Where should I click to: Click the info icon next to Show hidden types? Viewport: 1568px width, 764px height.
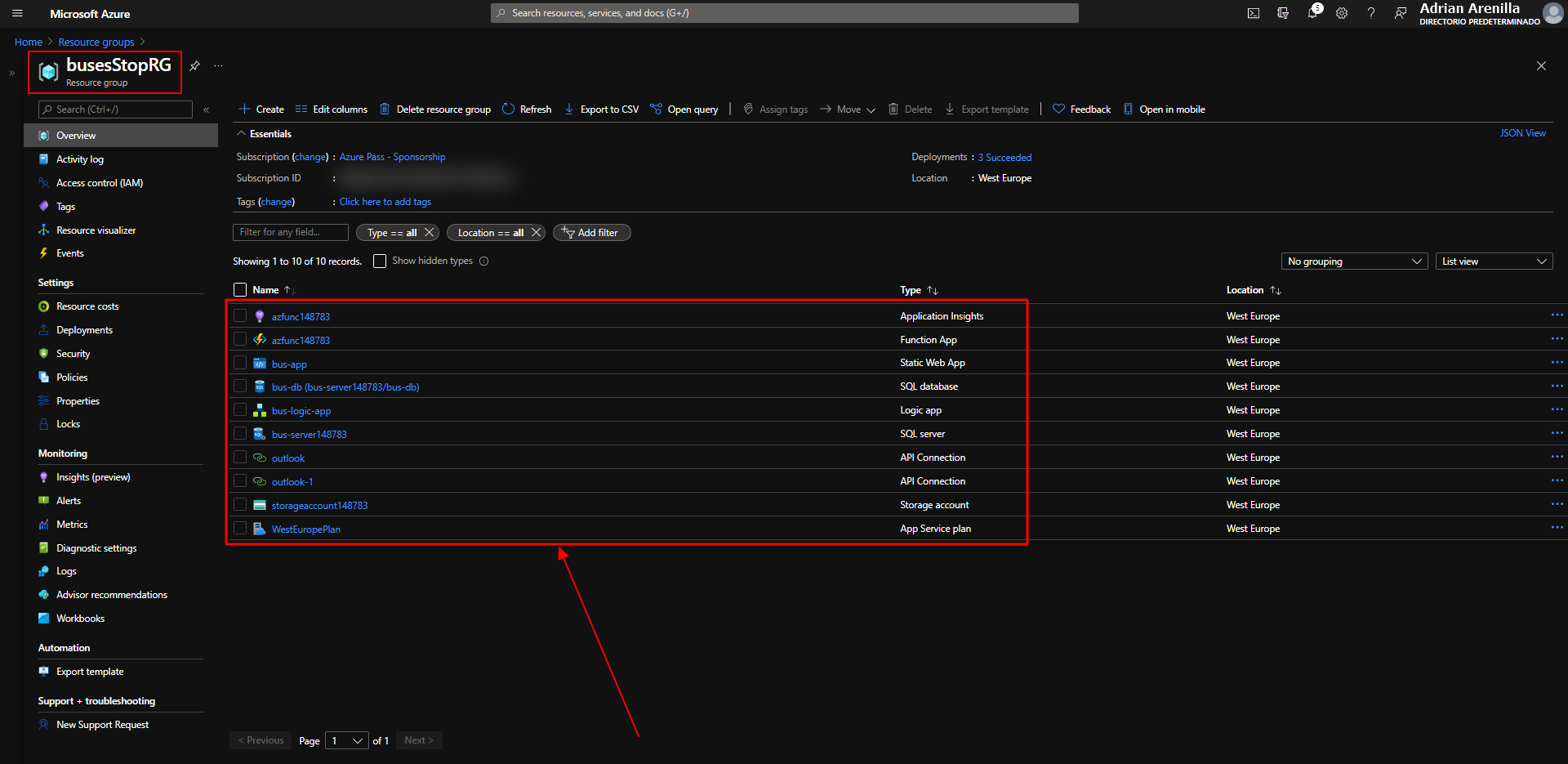pyautogui.click(x=484, y=261)
